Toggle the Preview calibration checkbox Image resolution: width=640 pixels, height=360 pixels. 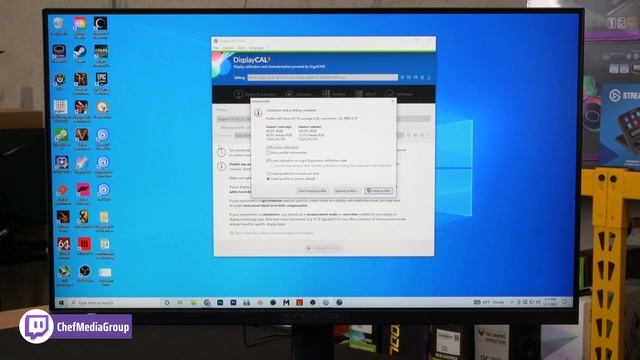tap(268, 147)
